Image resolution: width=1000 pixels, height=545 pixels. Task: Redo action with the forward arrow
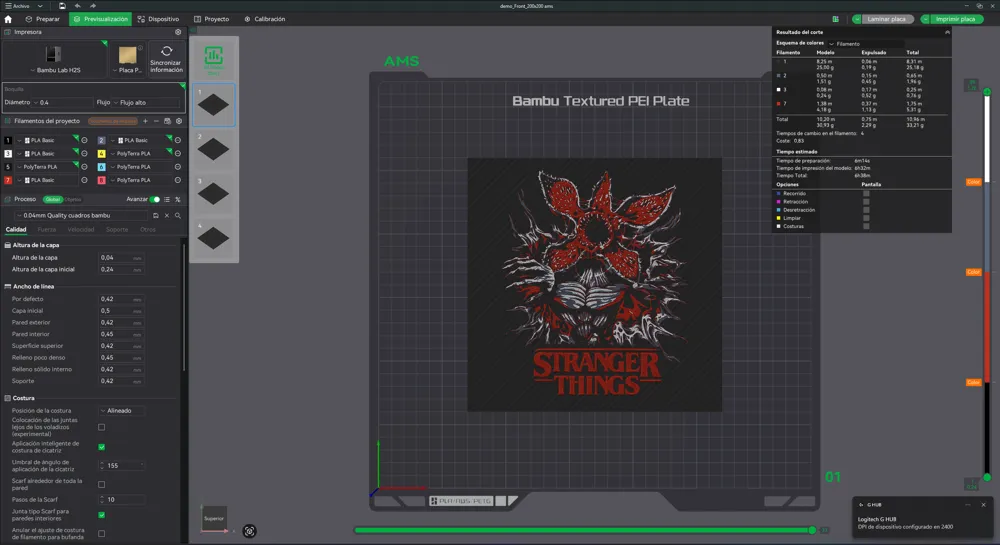92,6
